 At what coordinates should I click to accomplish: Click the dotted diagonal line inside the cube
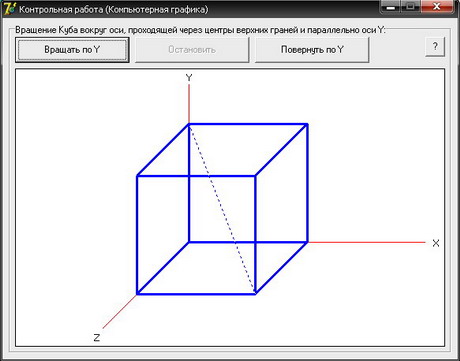coord(222,209)
